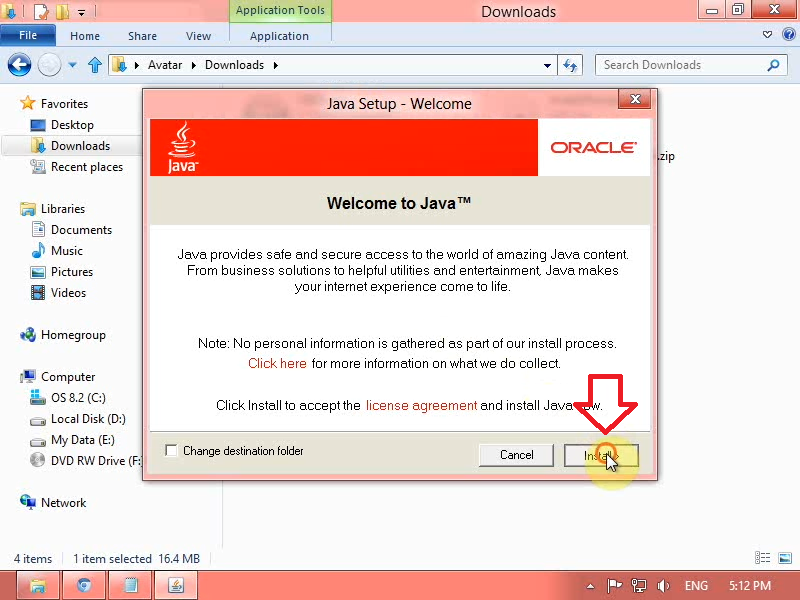800x600 pixels.
Task: Open the Application ribbon tab
Action: [x=279, y=36]
